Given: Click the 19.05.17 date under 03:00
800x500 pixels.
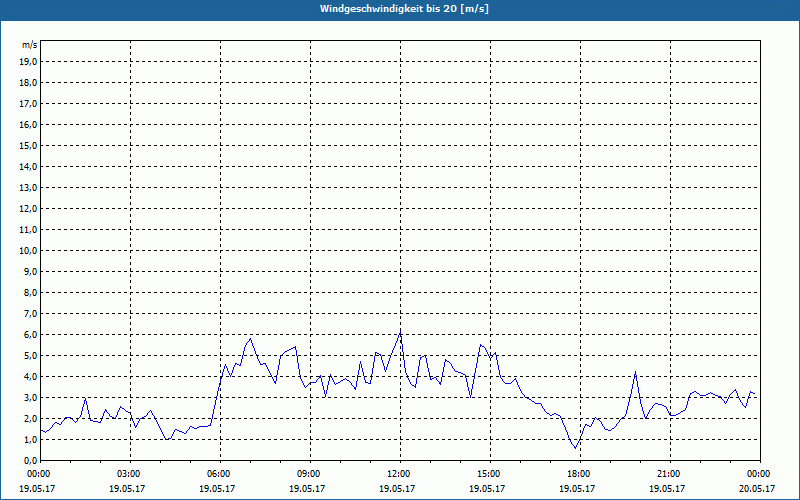Looking at the screenshot, I should coord(128,488).
